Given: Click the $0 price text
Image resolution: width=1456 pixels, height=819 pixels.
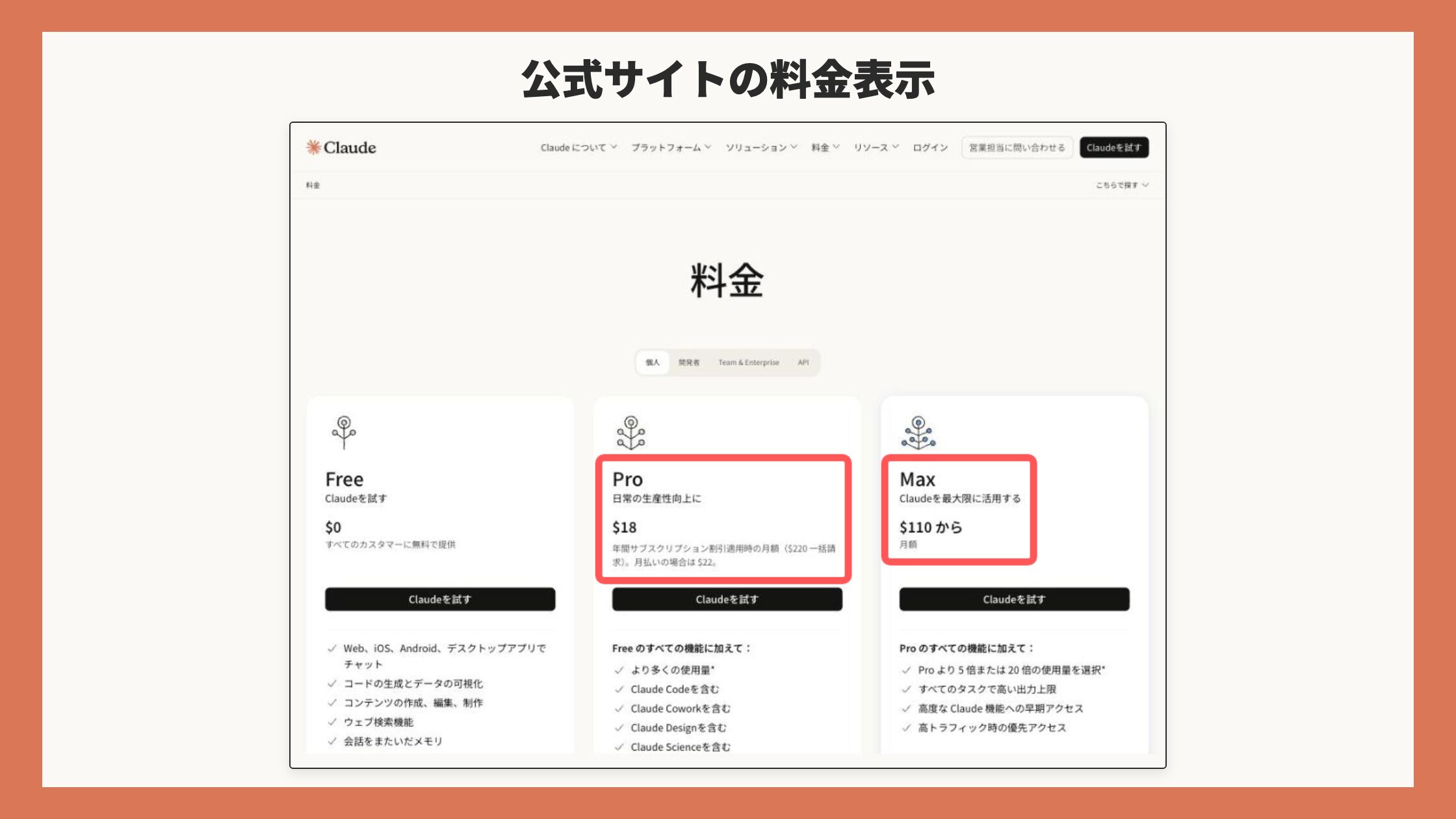Looking at the screenshot, I should point(333,527).
